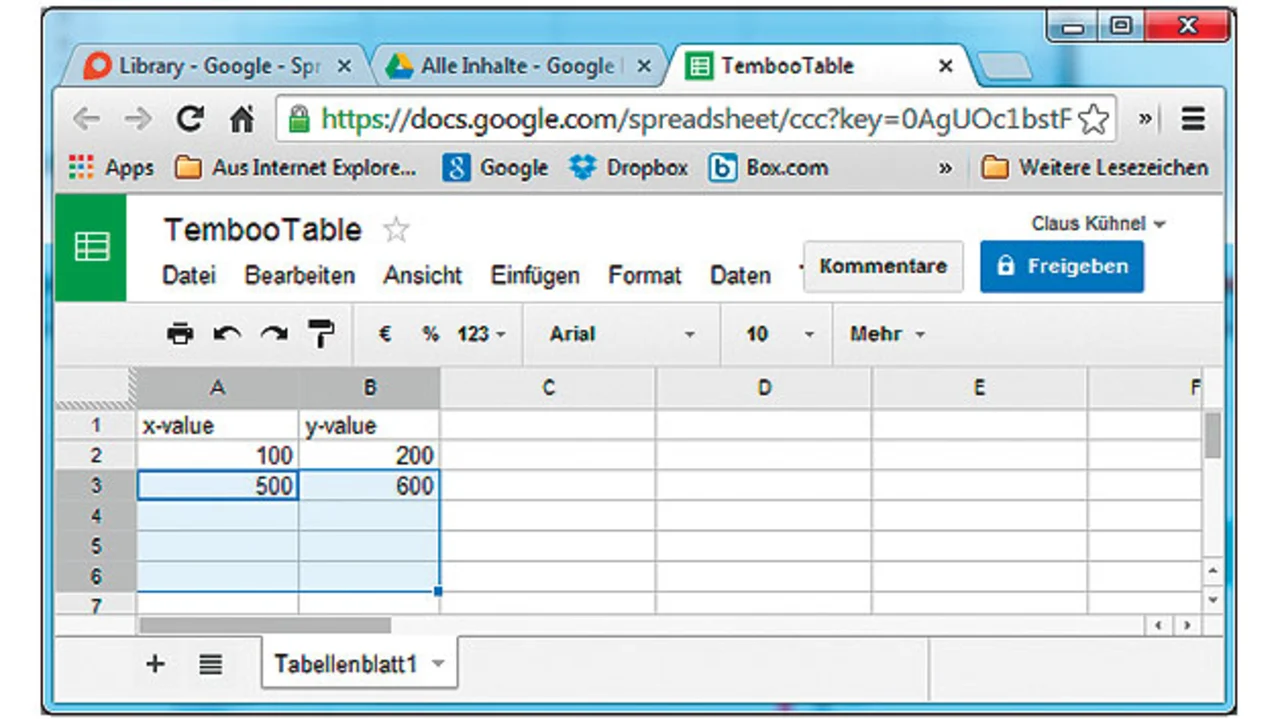
Task: Switch to the Alle Inhalte Google tab
Action: 515,66
